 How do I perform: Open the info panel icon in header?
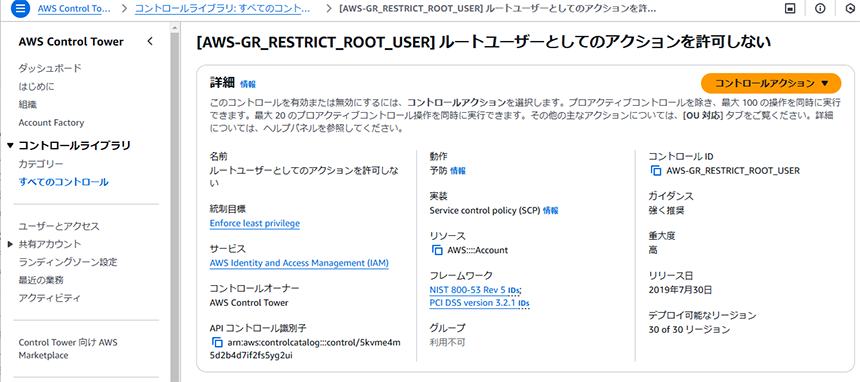coord(820,9)
